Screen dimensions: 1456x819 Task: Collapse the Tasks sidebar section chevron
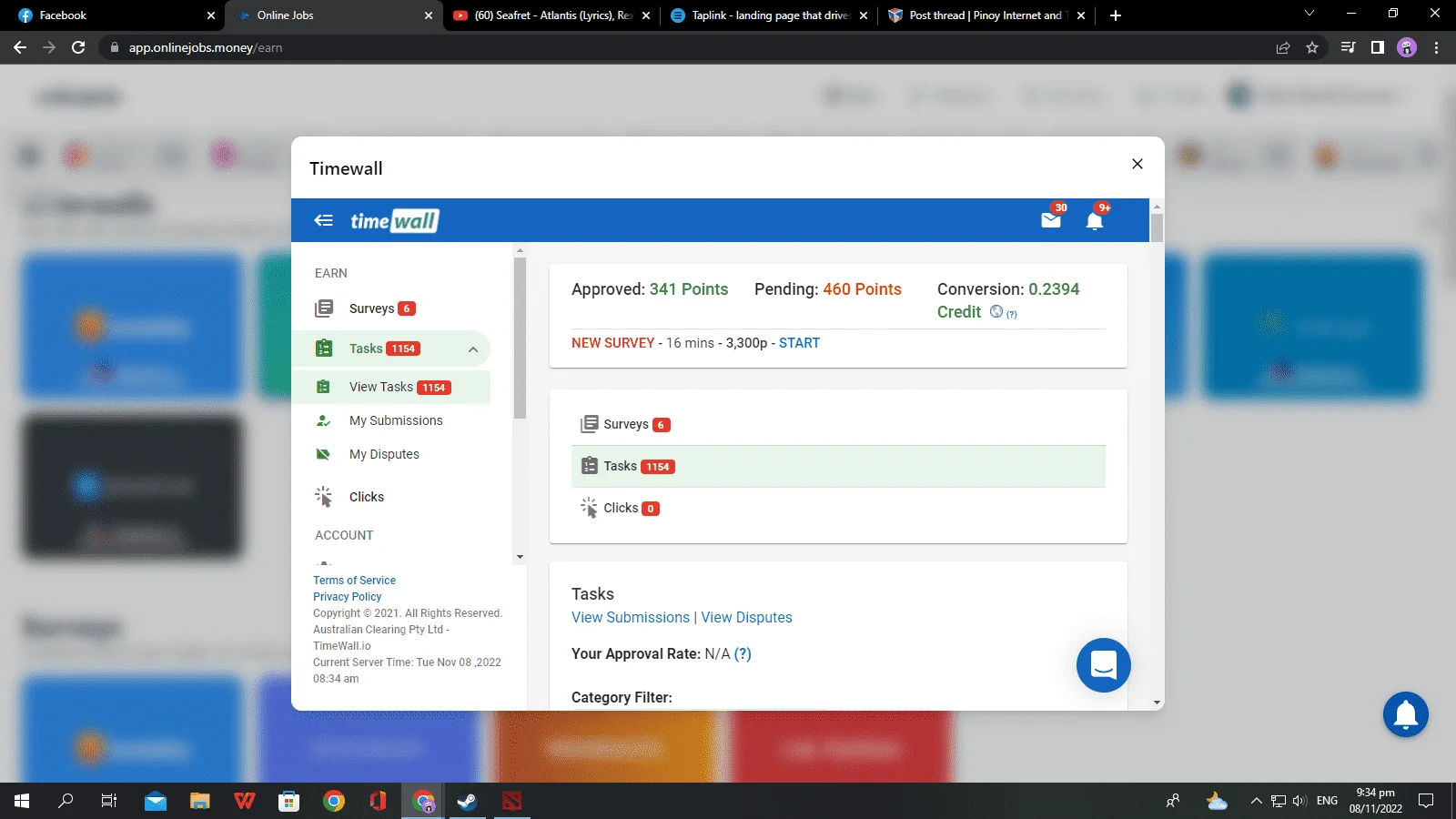[473, 349]
